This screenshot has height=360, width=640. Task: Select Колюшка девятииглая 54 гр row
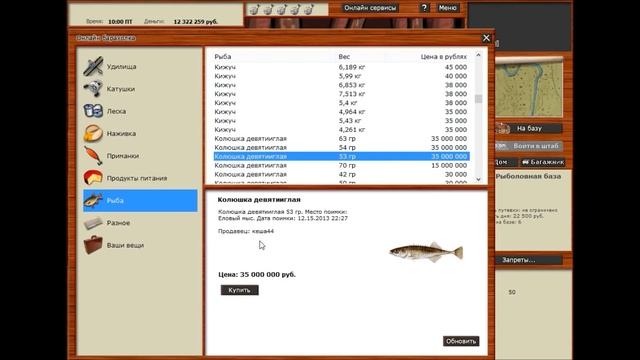click(x=341, y=148)
